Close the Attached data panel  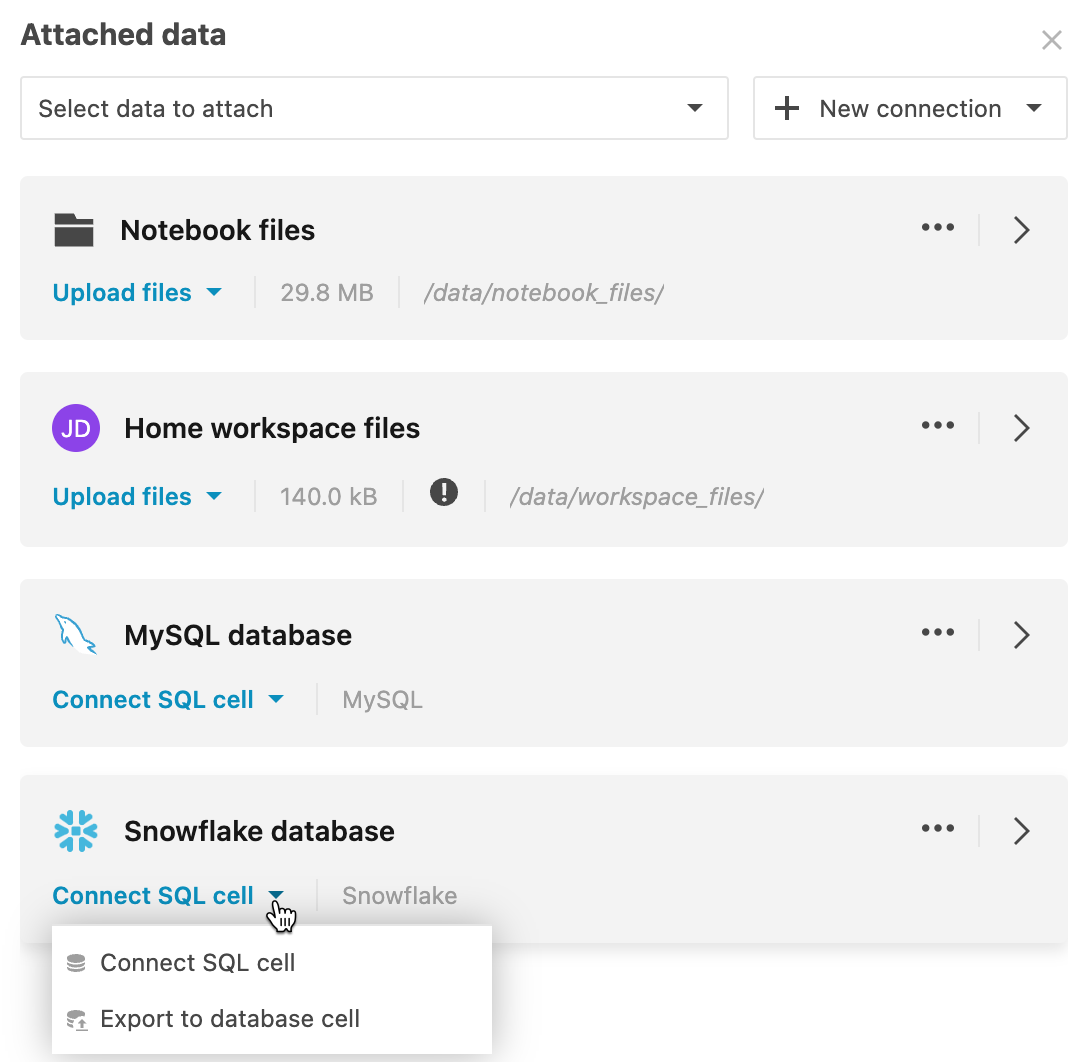1051,40
